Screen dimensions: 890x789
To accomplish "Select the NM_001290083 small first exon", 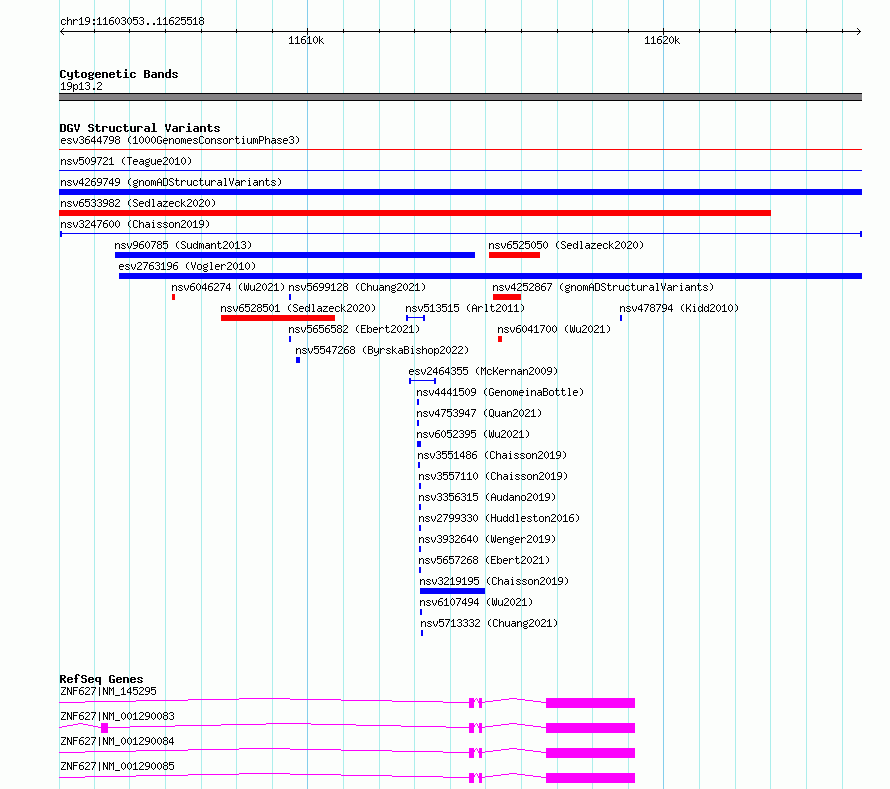I will click(104, 728).
